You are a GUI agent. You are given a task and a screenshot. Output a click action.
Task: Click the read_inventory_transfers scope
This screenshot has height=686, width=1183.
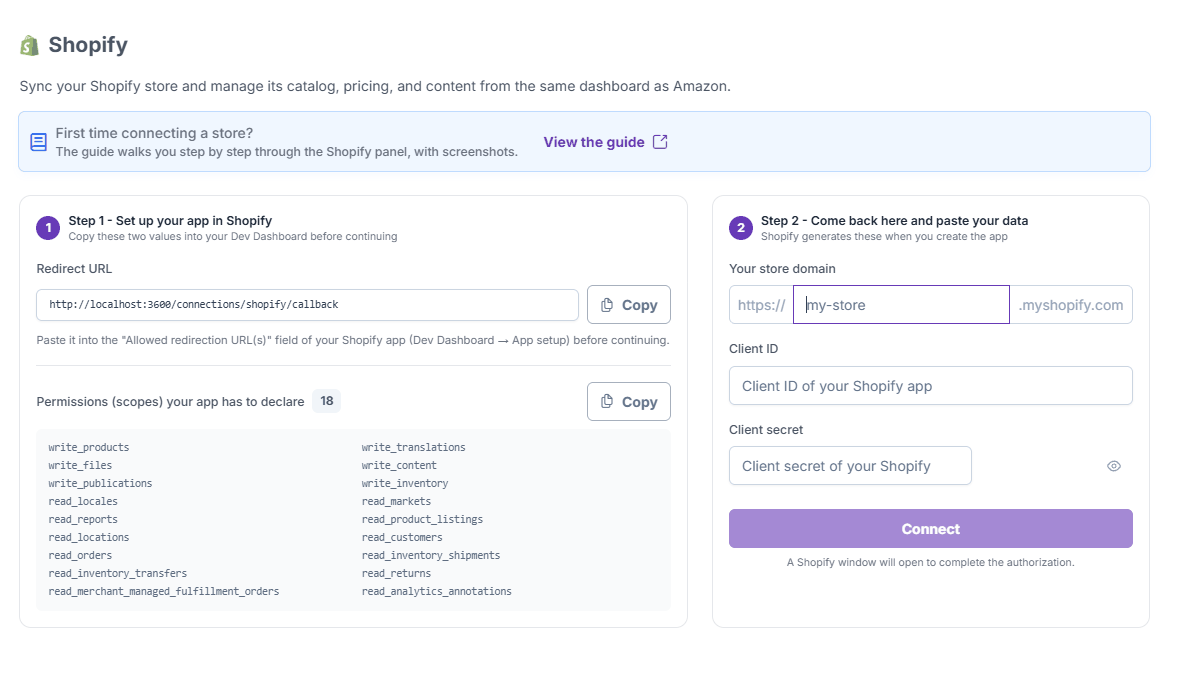(118, 574)
